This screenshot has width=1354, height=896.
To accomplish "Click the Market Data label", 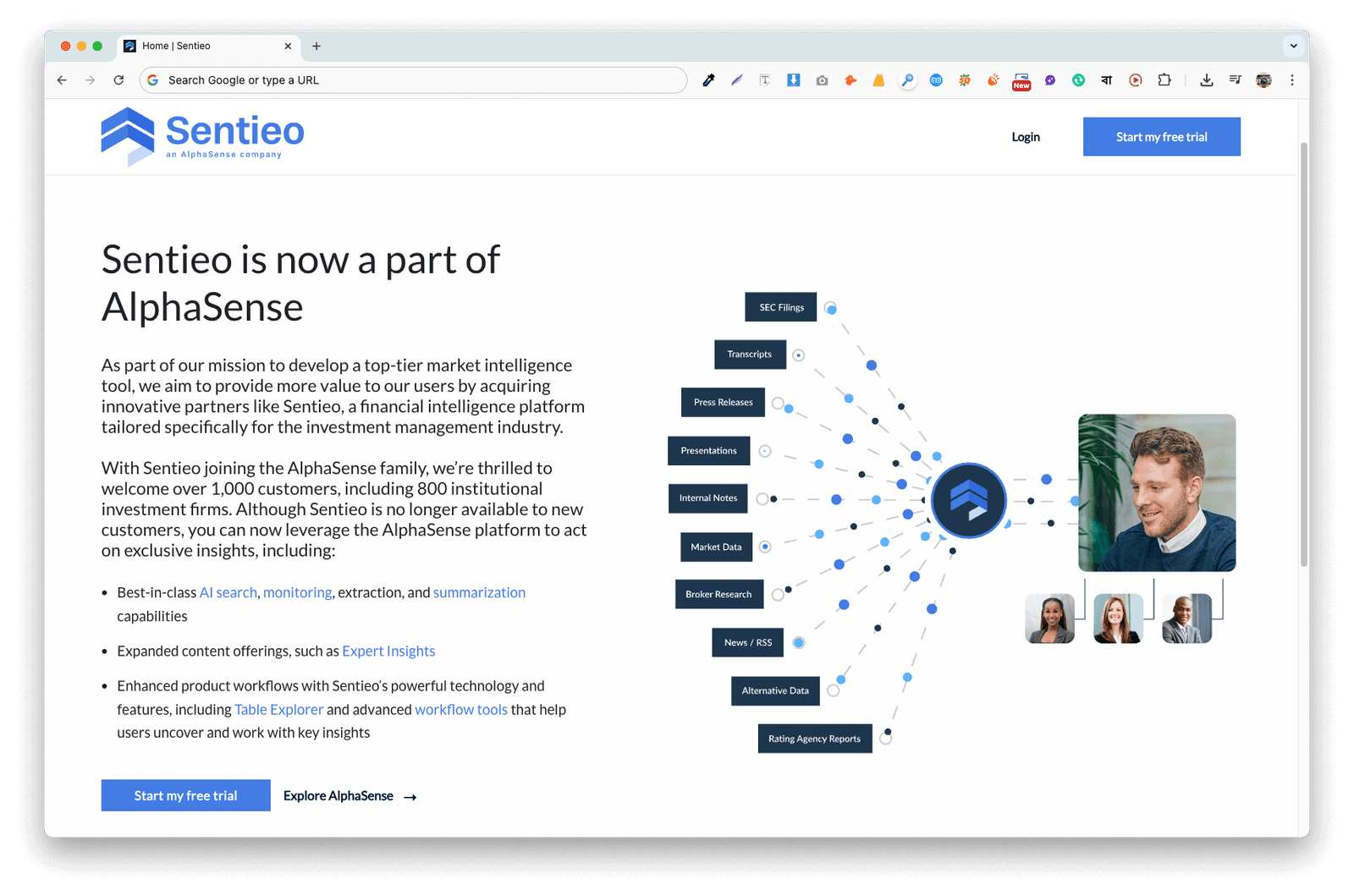I will pyautogui.click(x=716, y=547).
